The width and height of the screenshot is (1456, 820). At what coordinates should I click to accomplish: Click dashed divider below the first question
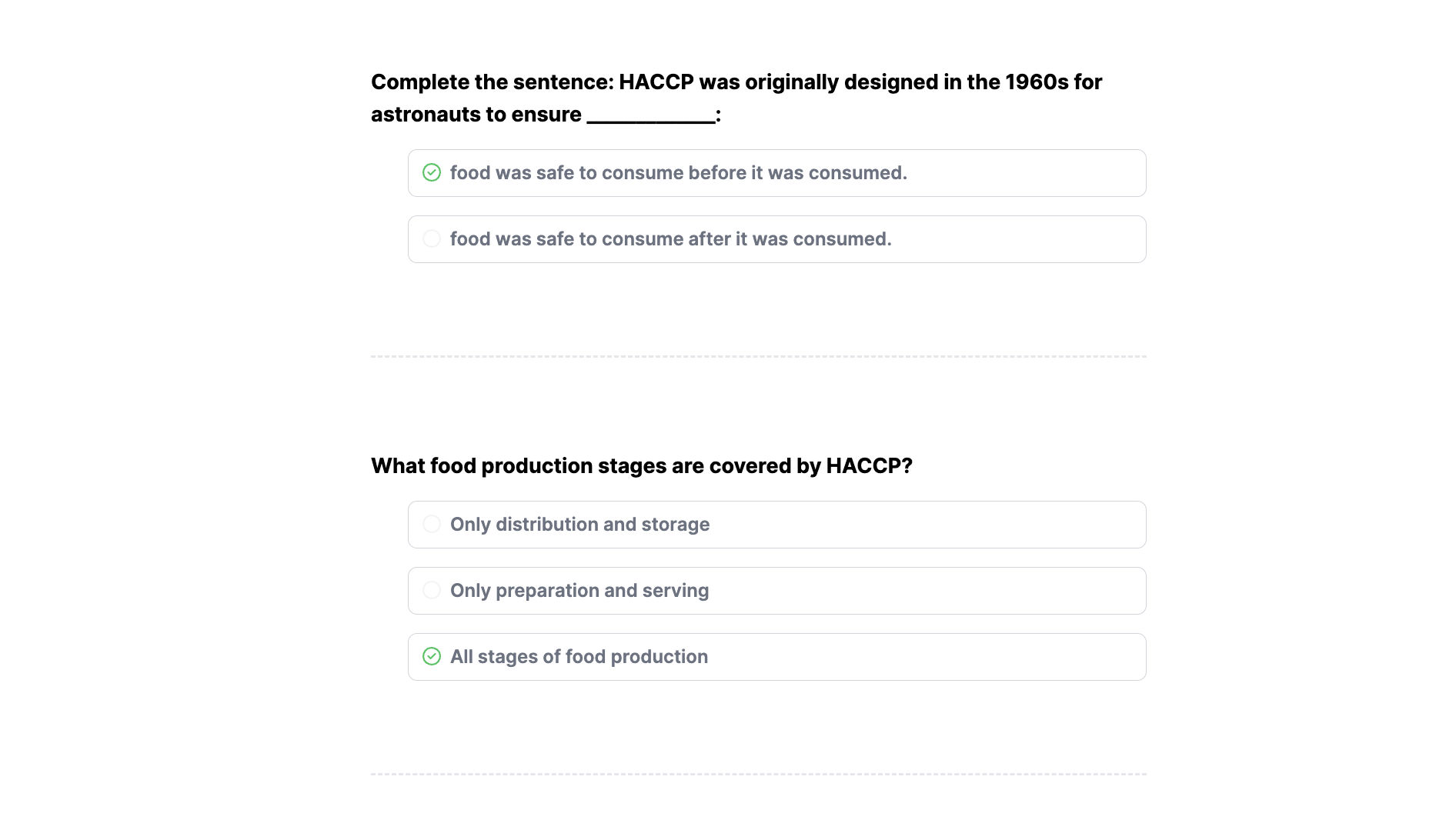(x=758, y=356)
